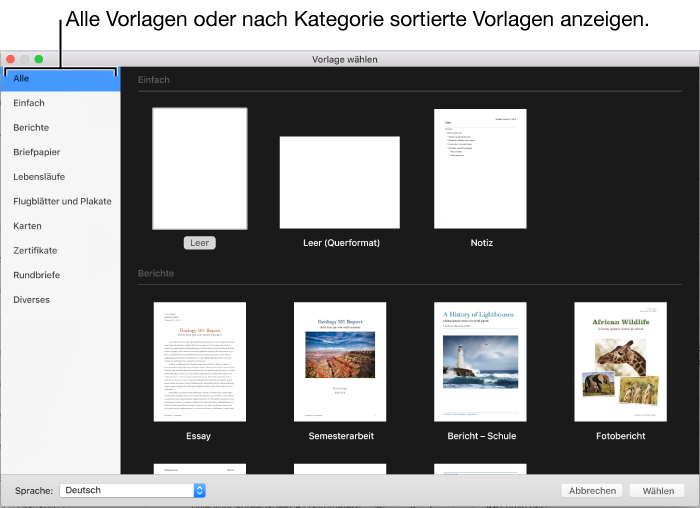Select the Bericht – Schule lighthouse template
The width and height of the screenshot is (700, 508).
[x=480, y=361]
